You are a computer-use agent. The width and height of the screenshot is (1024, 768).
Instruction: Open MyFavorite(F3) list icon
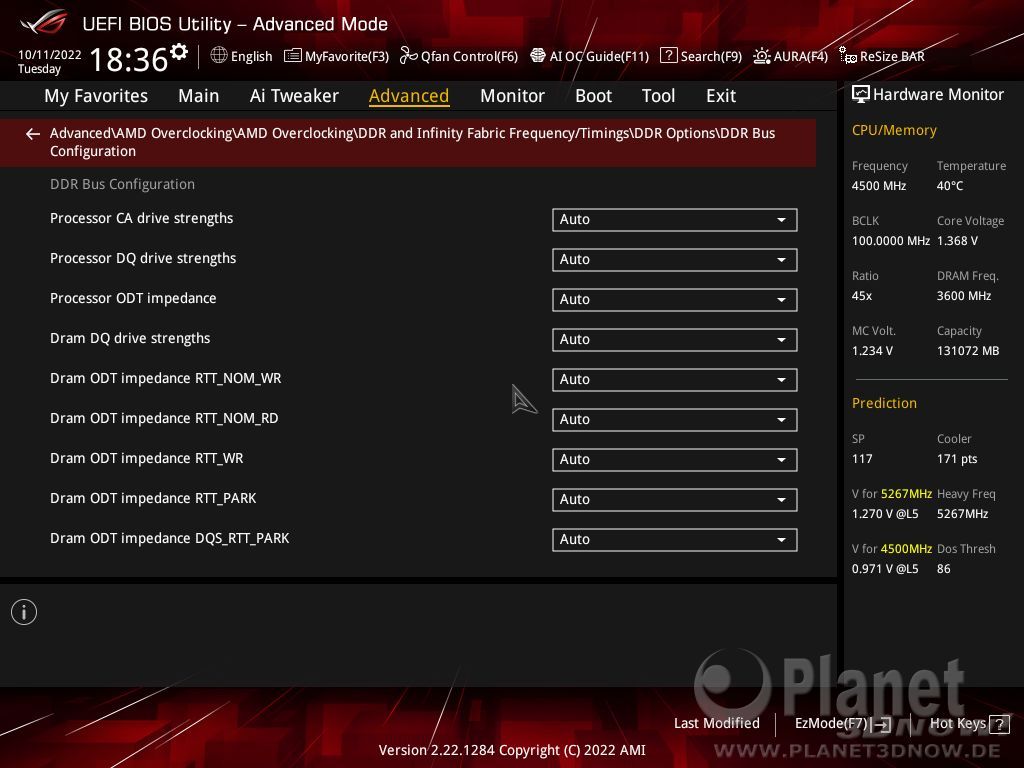point(293,56)
